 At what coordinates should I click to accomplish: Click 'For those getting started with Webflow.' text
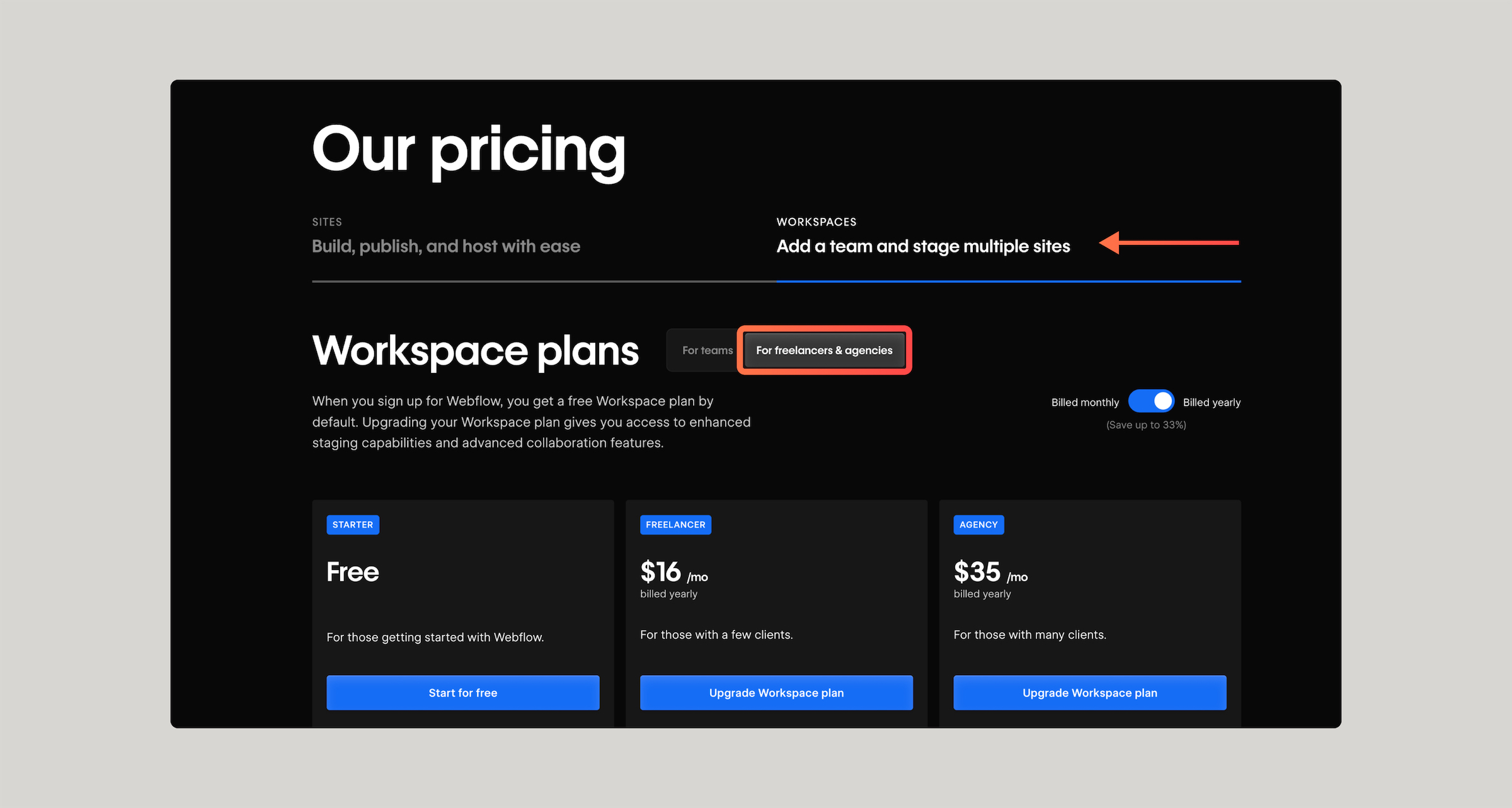coord(435,637)
